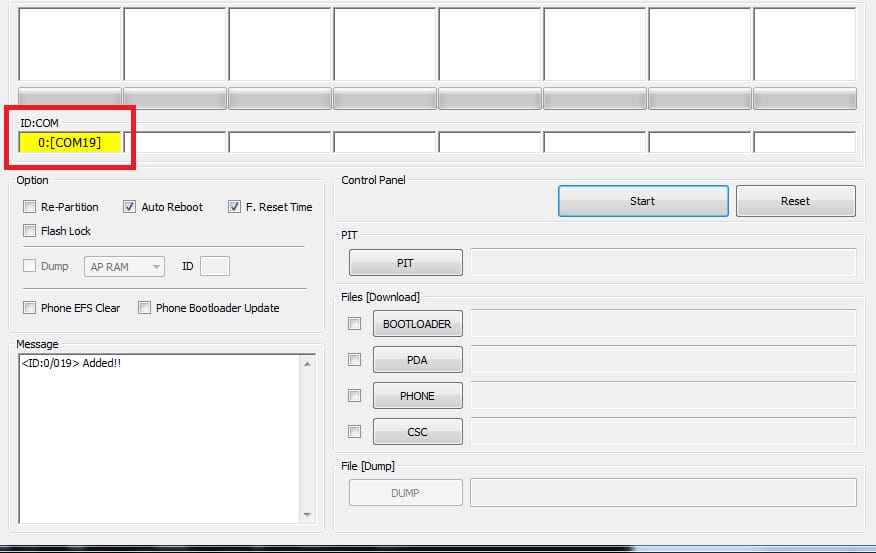Tick the checkbox beside CSC
This screenshot has width=876, height=553.
coord(354,431)
